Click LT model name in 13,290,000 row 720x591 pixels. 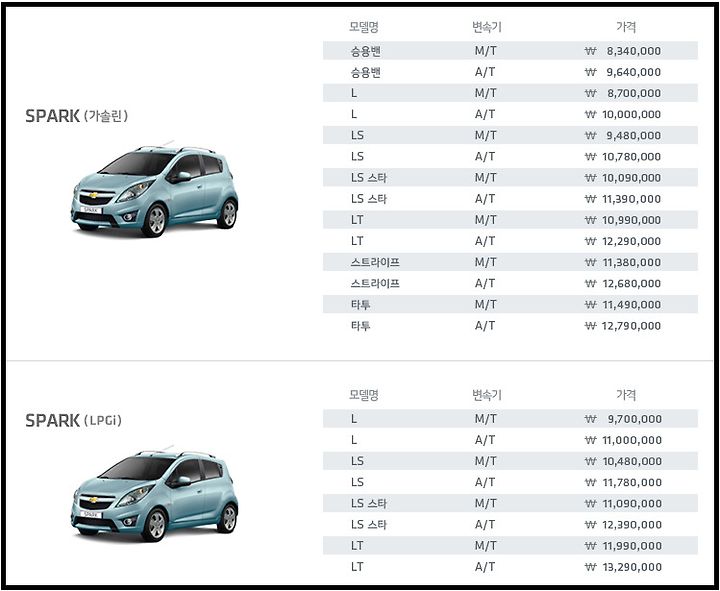(357, 567)
